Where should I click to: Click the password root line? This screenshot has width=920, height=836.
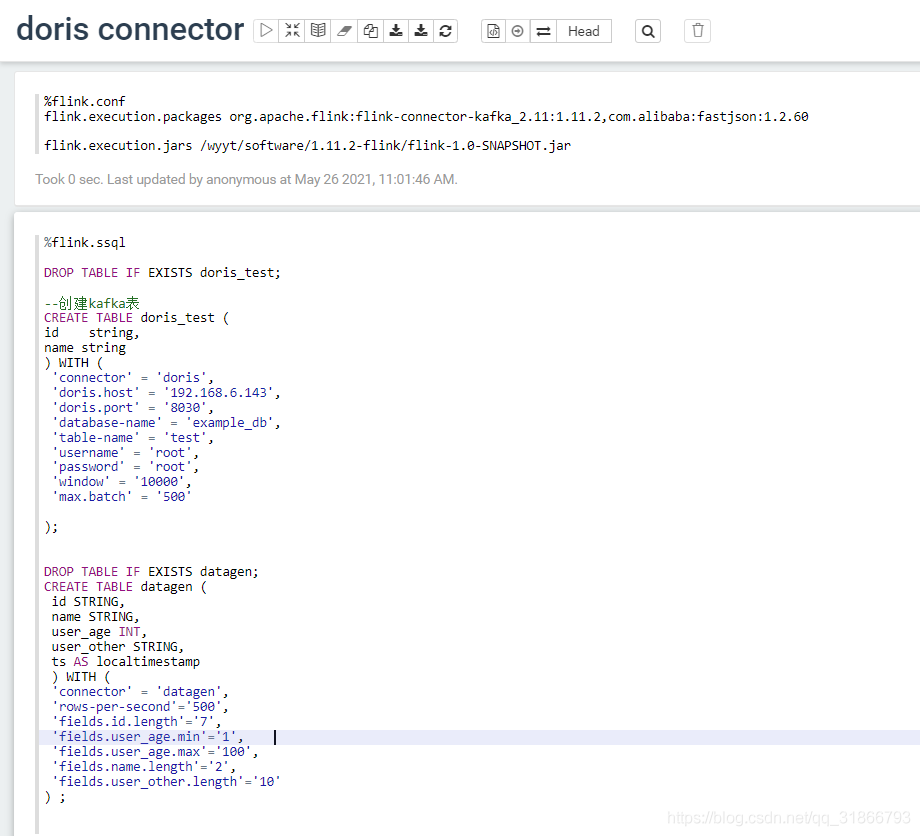[126, 466]
